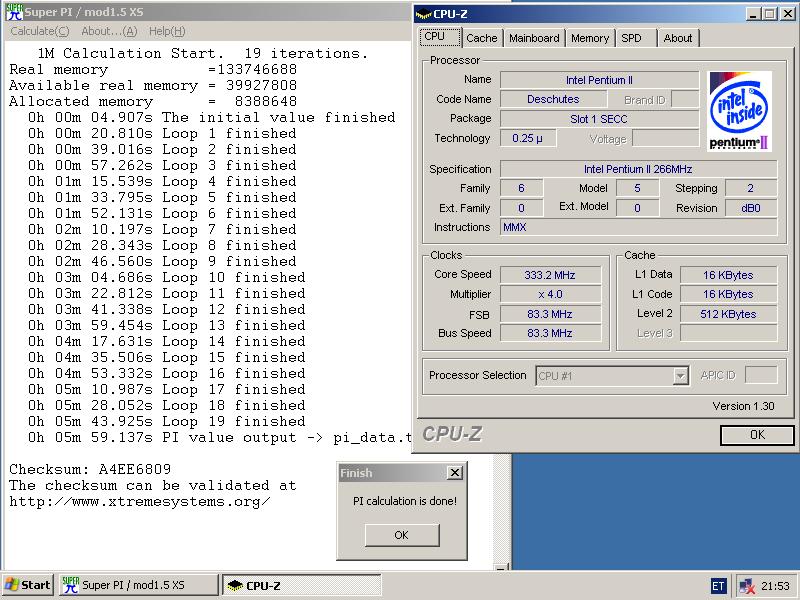Image resolution: width=800 pixels, height=600 pixels.
Task: Close the Finish dialog with the X
Action: [x=454, y=472]
